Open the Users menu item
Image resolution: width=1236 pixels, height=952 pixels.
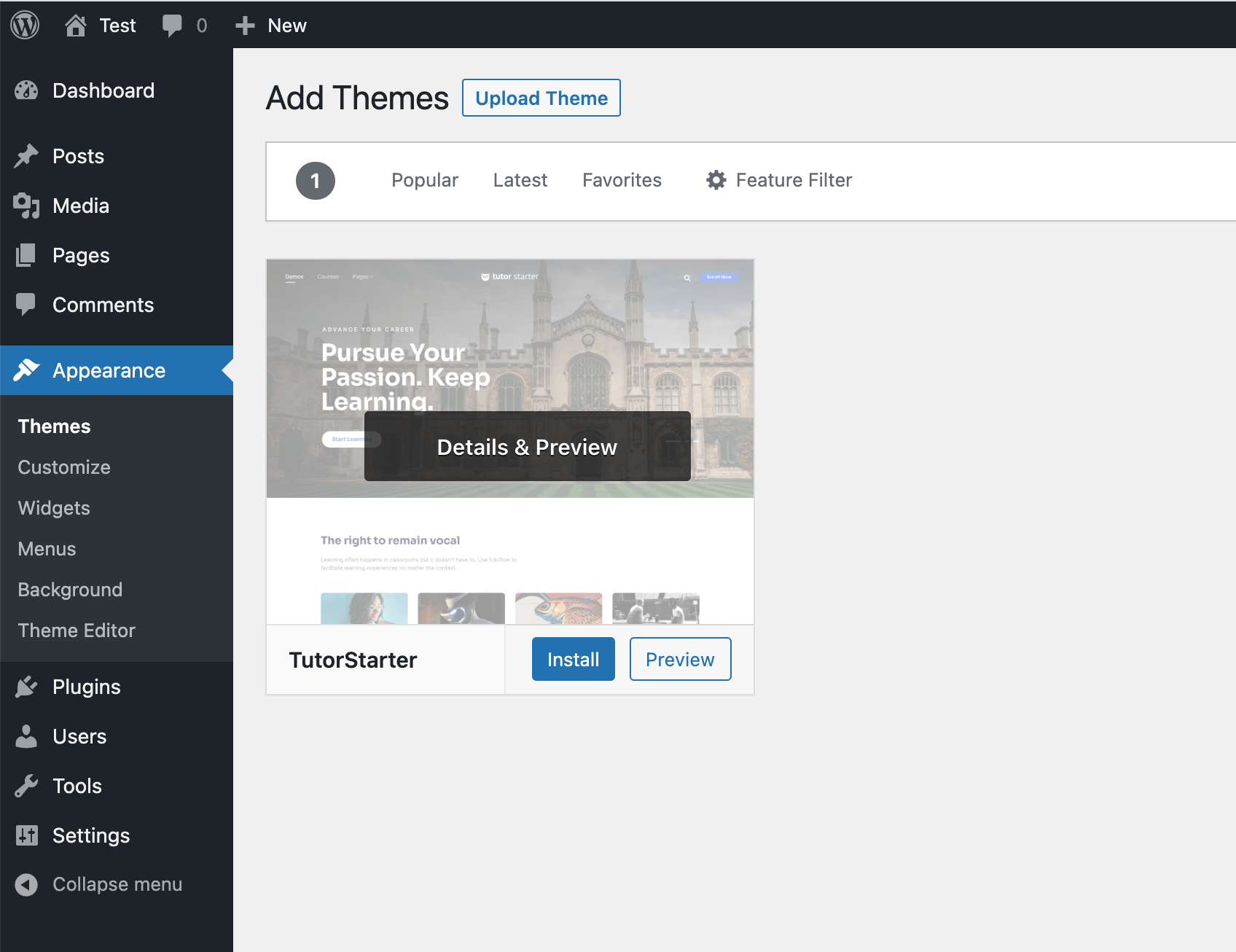(x=79, y=736)
